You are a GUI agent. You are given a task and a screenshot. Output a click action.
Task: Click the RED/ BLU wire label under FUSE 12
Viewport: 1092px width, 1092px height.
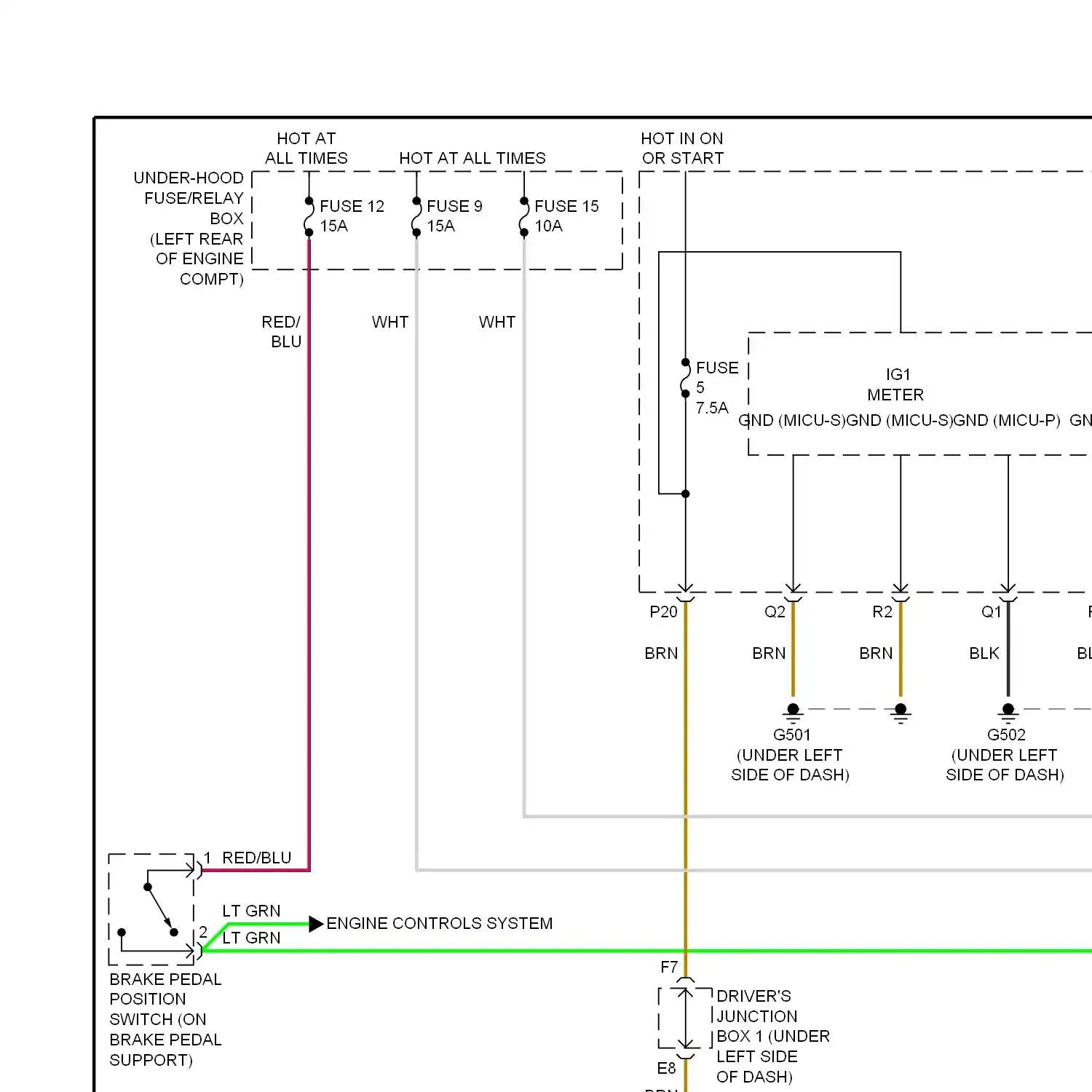tap(282, 332)
